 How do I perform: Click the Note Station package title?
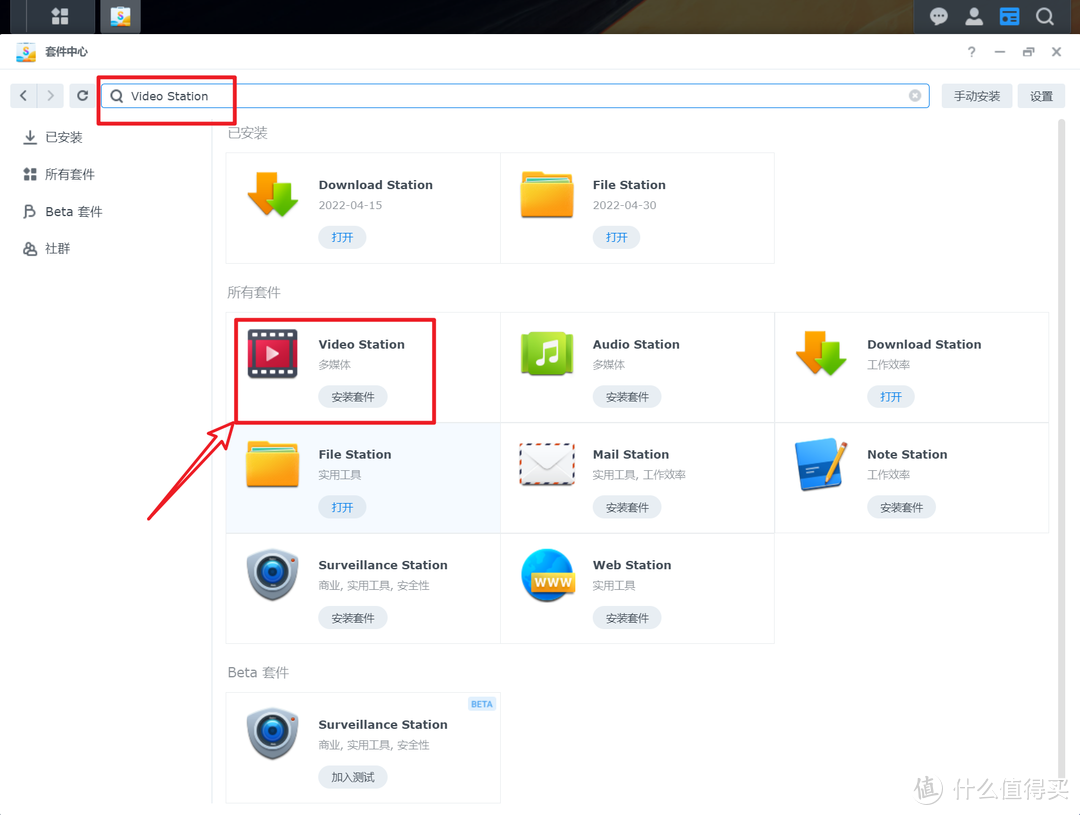tap(907, 455)
